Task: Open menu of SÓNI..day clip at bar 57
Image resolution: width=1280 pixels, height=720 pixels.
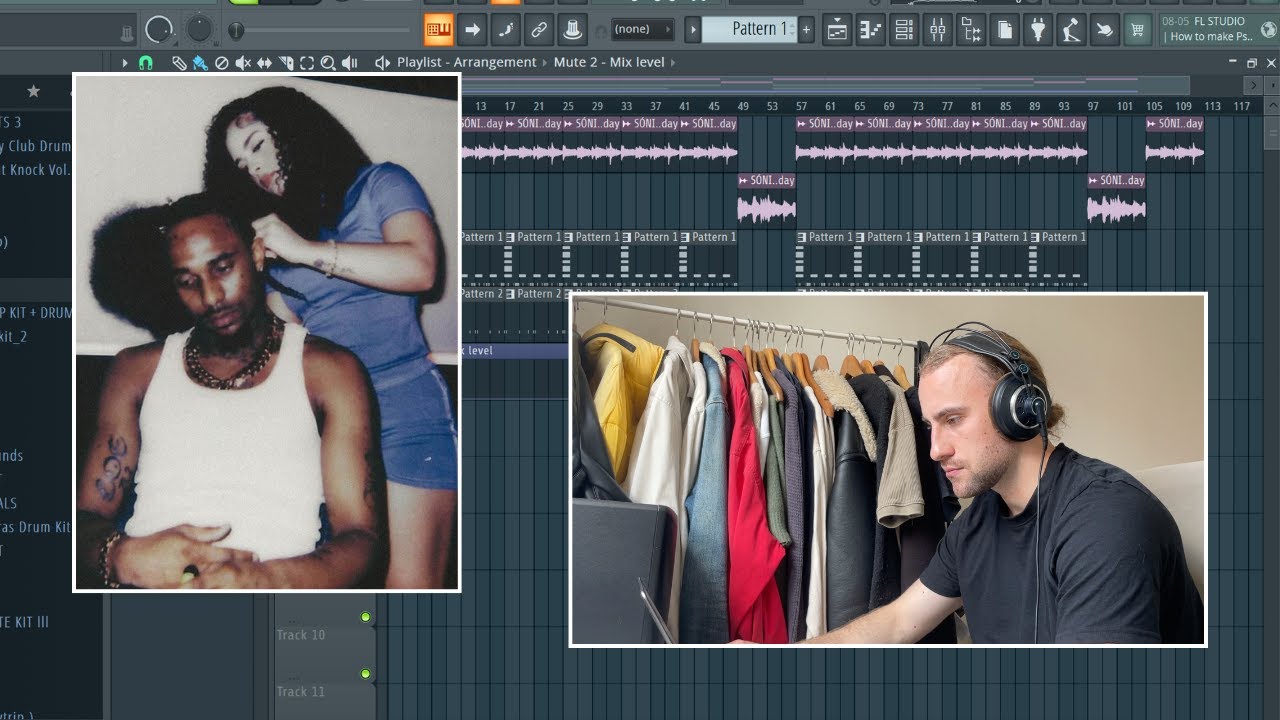Action: tap(802, 124)
